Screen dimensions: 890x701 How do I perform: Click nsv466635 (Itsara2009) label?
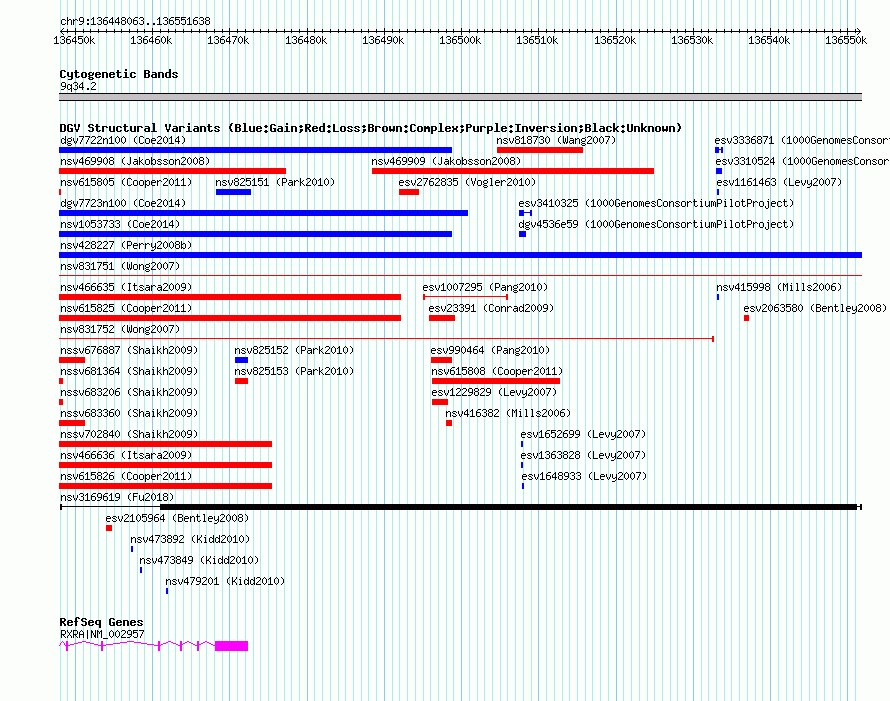tap(126, 287)
